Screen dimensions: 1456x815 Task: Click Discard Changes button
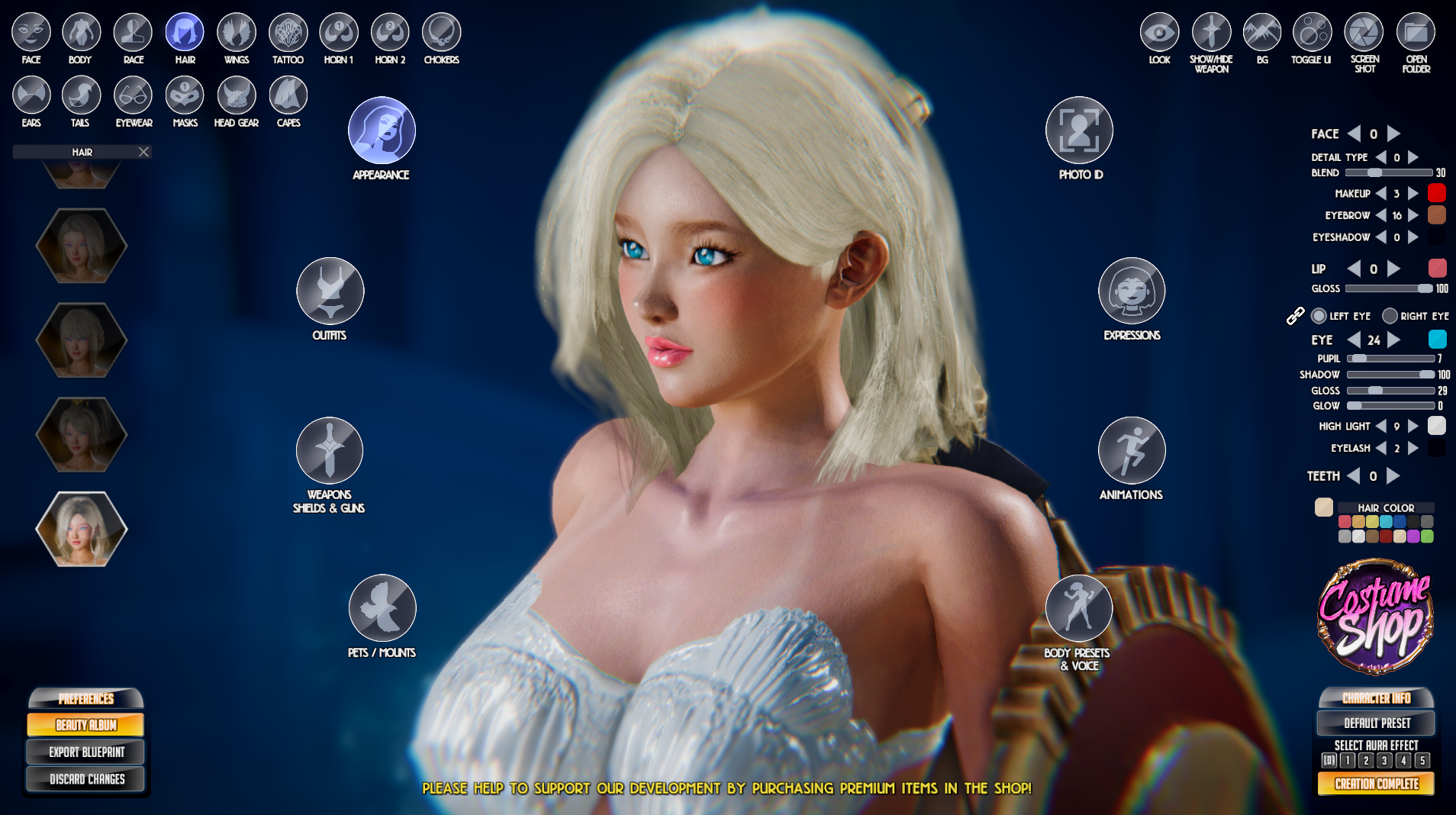(x=85, y=779)
